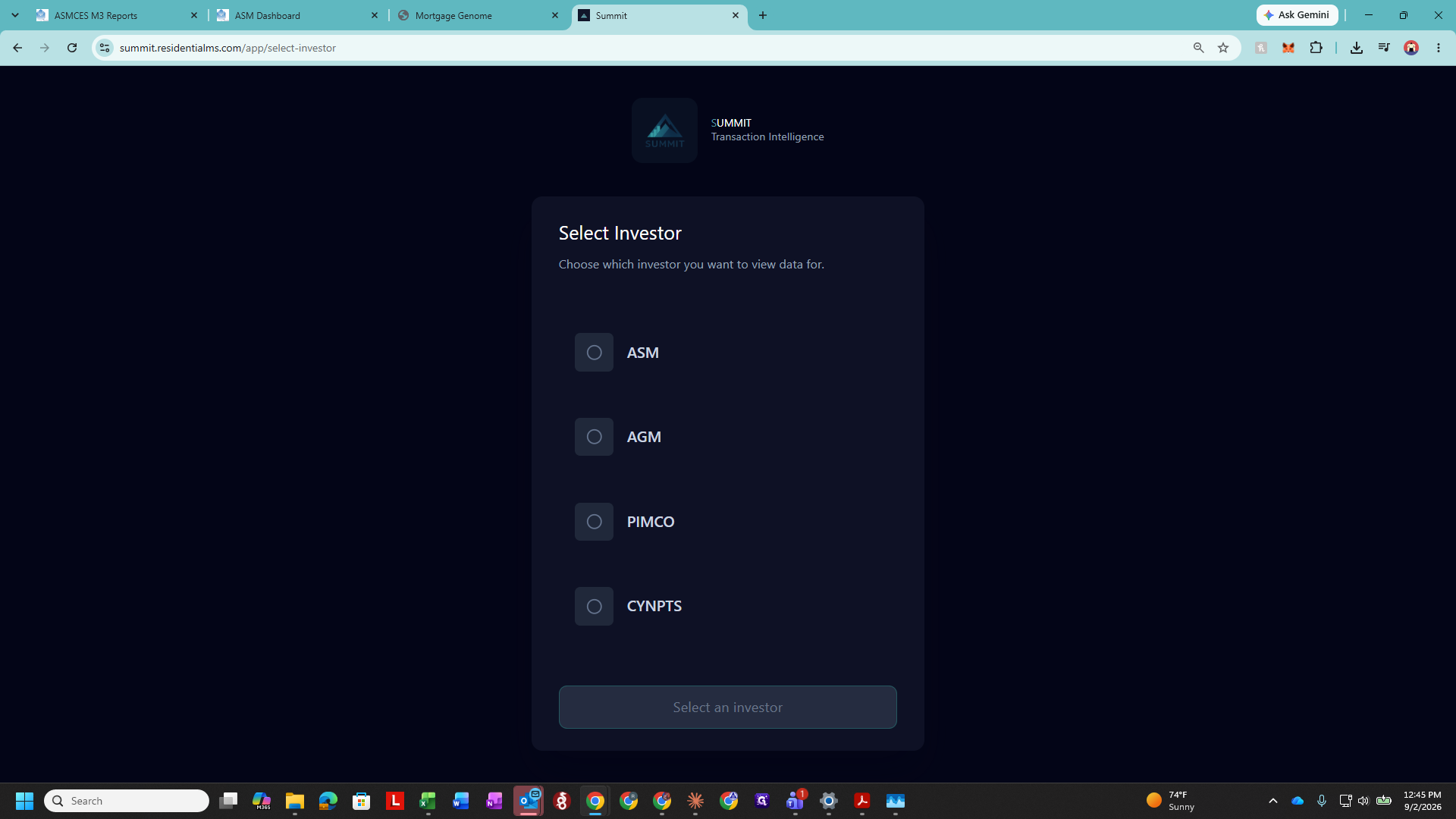Open the volume control in system tray

point(1363,801)
